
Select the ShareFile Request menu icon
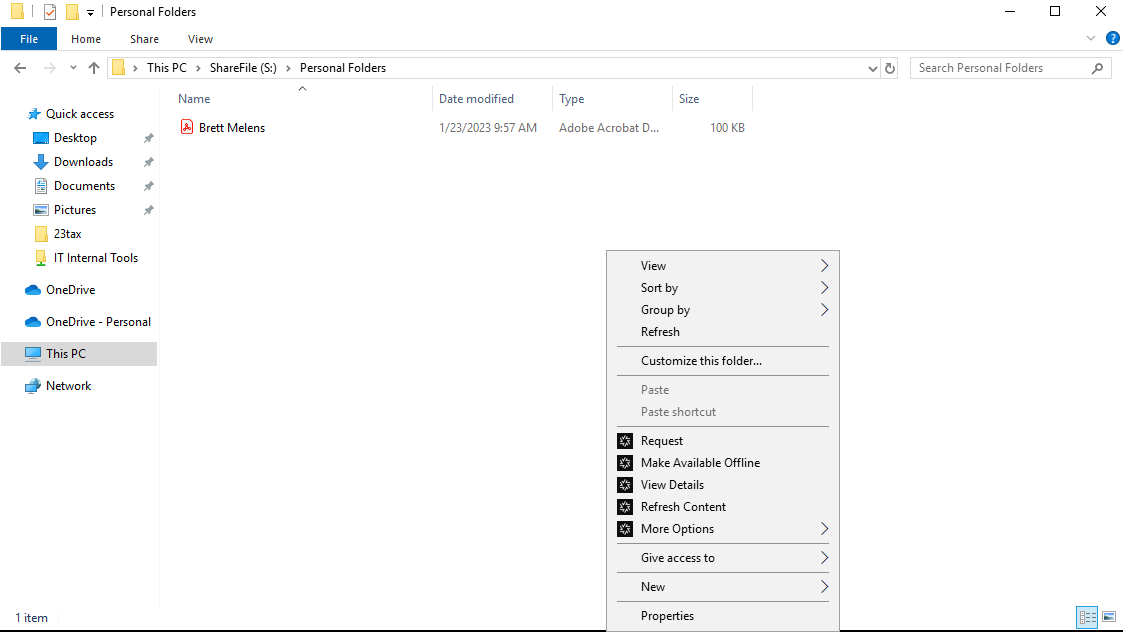(624, 440)
